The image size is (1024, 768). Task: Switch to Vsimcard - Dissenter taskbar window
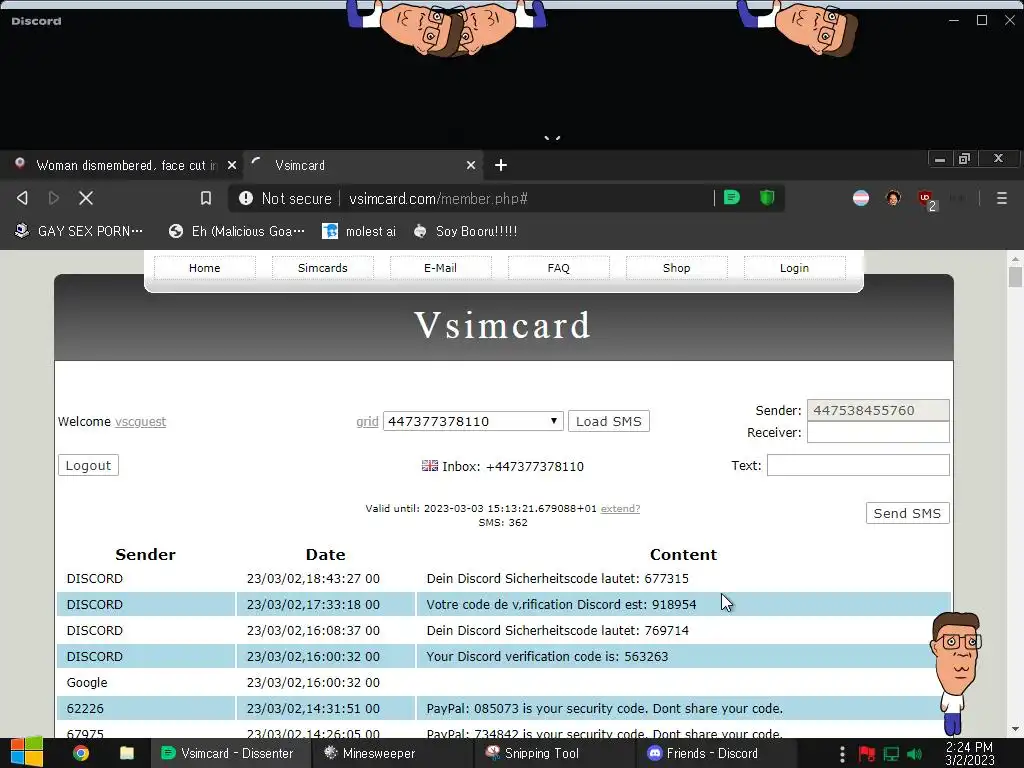231,753
